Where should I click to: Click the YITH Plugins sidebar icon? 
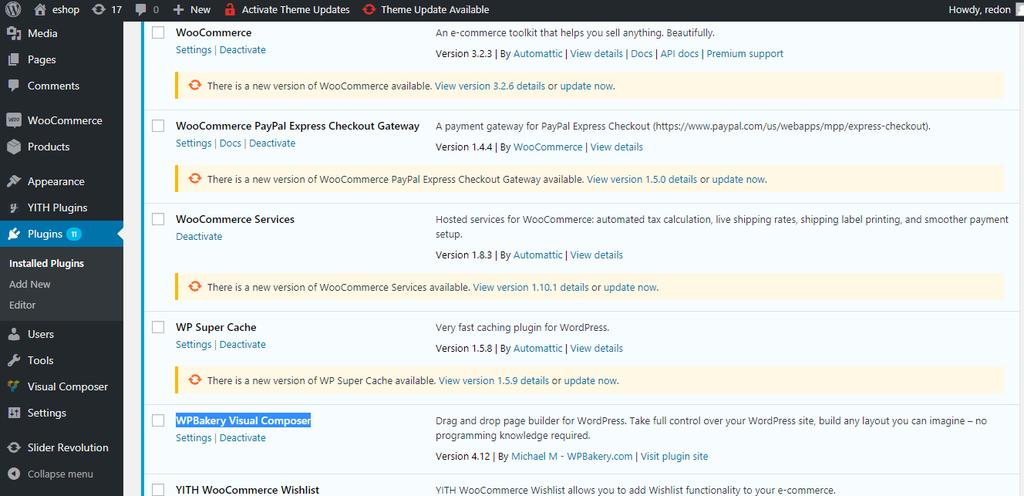[x=14, y=208]
